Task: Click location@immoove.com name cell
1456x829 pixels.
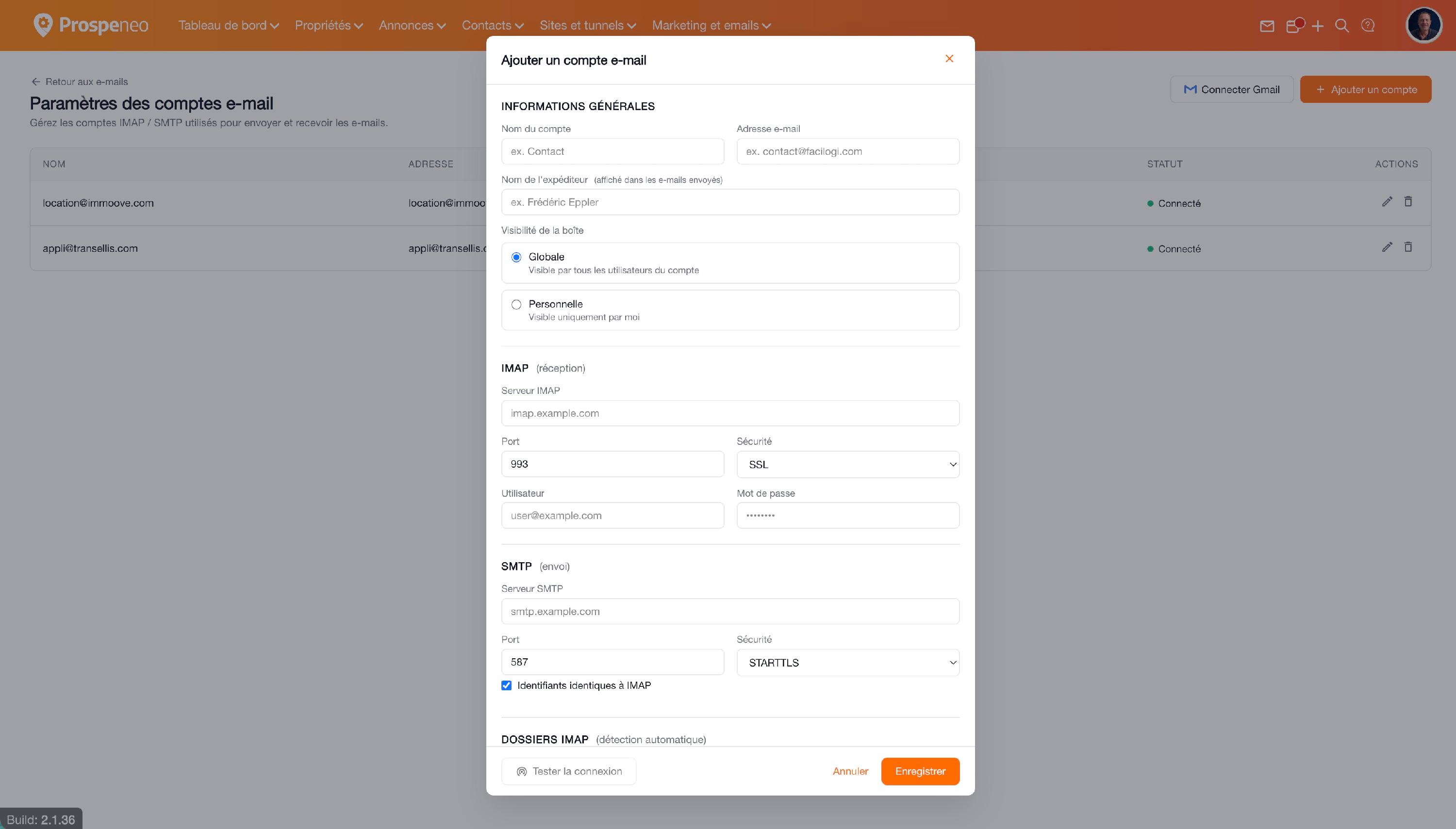Action: (98, 203)
